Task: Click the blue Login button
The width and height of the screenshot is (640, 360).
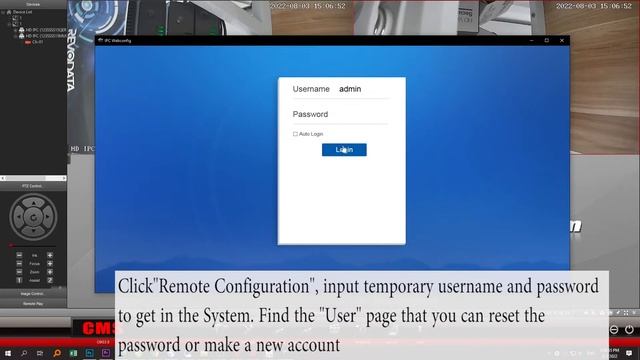Action: click(344, 150)
